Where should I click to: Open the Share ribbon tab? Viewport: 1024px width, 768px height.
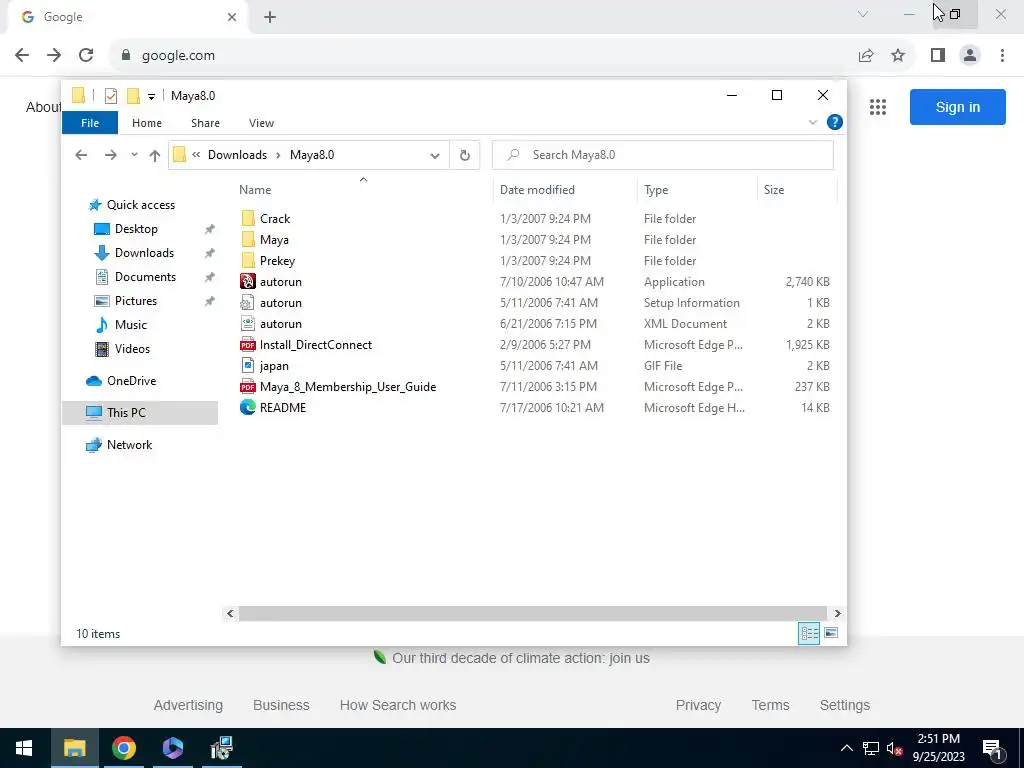(205, 123)
